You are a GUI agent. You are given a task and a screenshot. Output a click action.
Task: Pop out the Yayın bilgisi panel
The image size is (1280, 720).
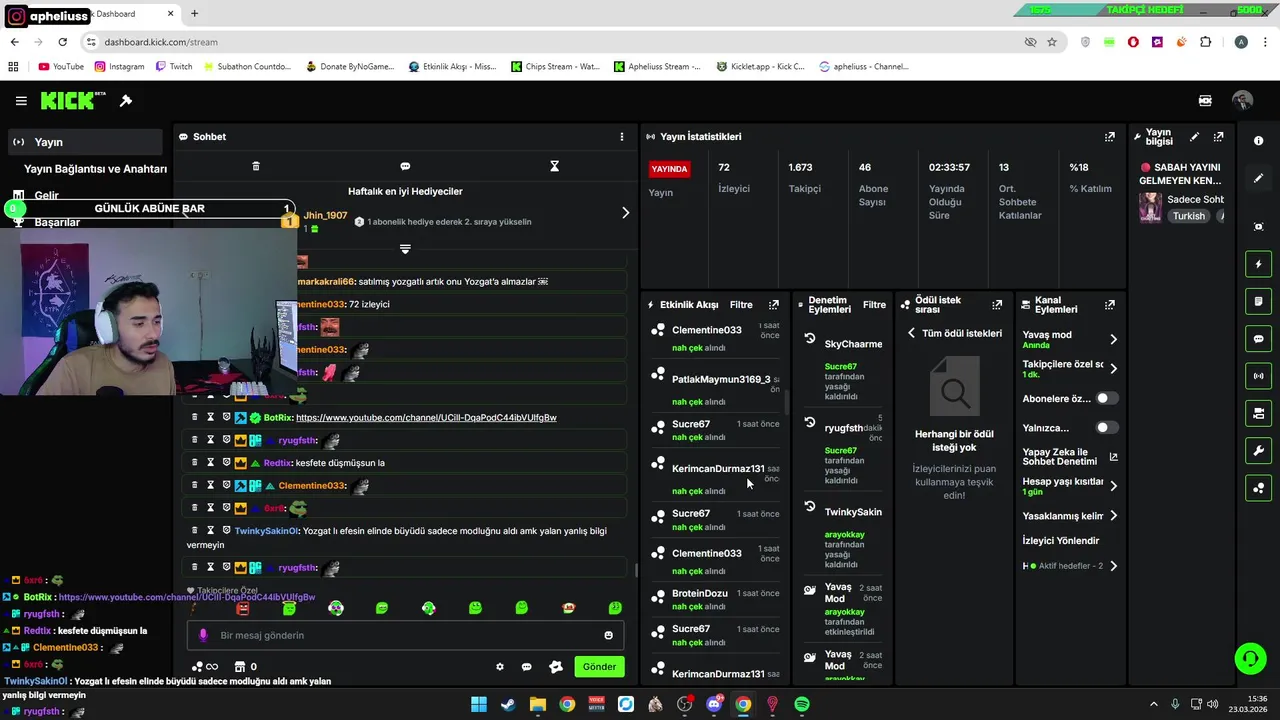pos(1218,137)
